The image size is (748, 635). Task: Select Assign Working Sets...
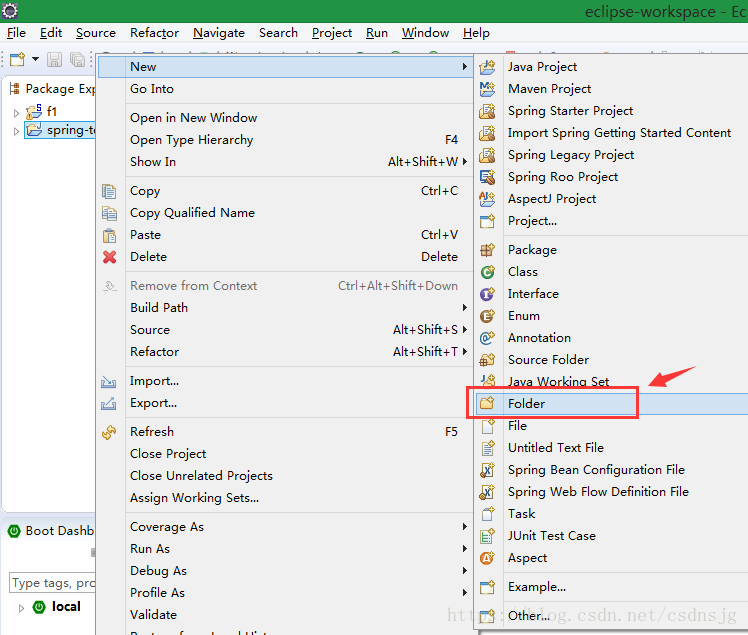point(285,498)
